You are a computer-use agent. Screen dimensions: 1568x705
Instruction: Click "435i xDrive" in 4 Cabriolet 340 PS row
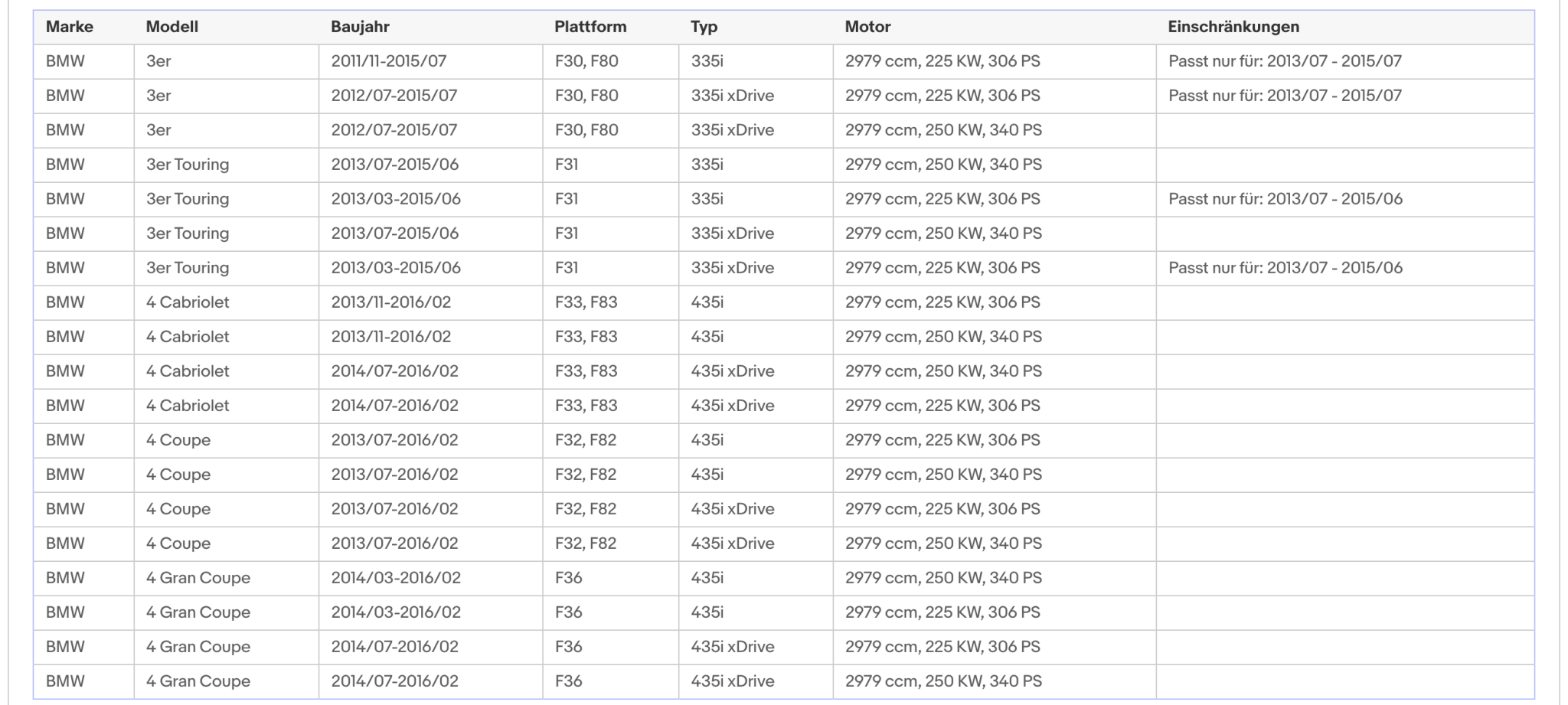[x=733, y=371]
